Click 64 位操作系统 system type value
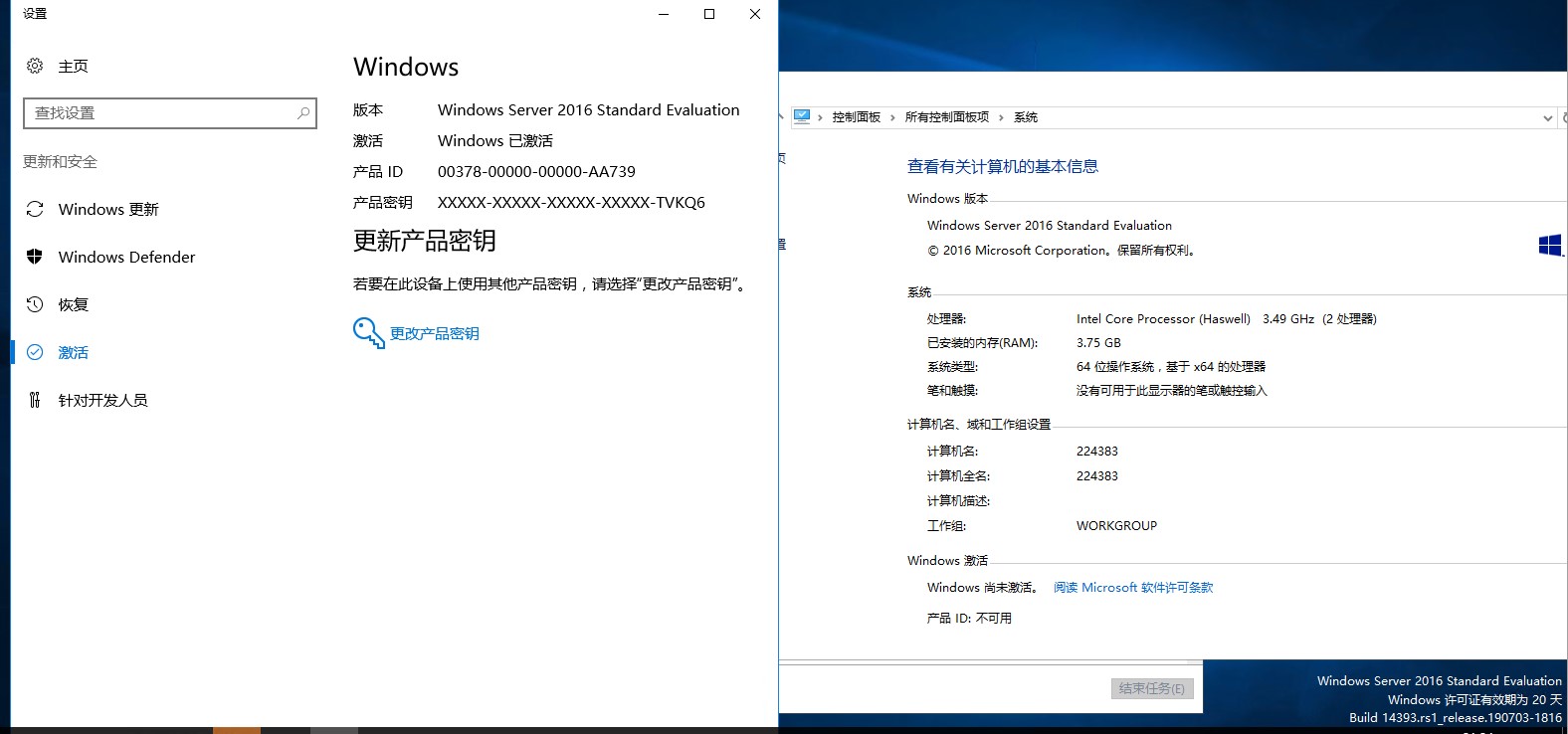This screenshot has width=1568, height=734. [1171, 367]
